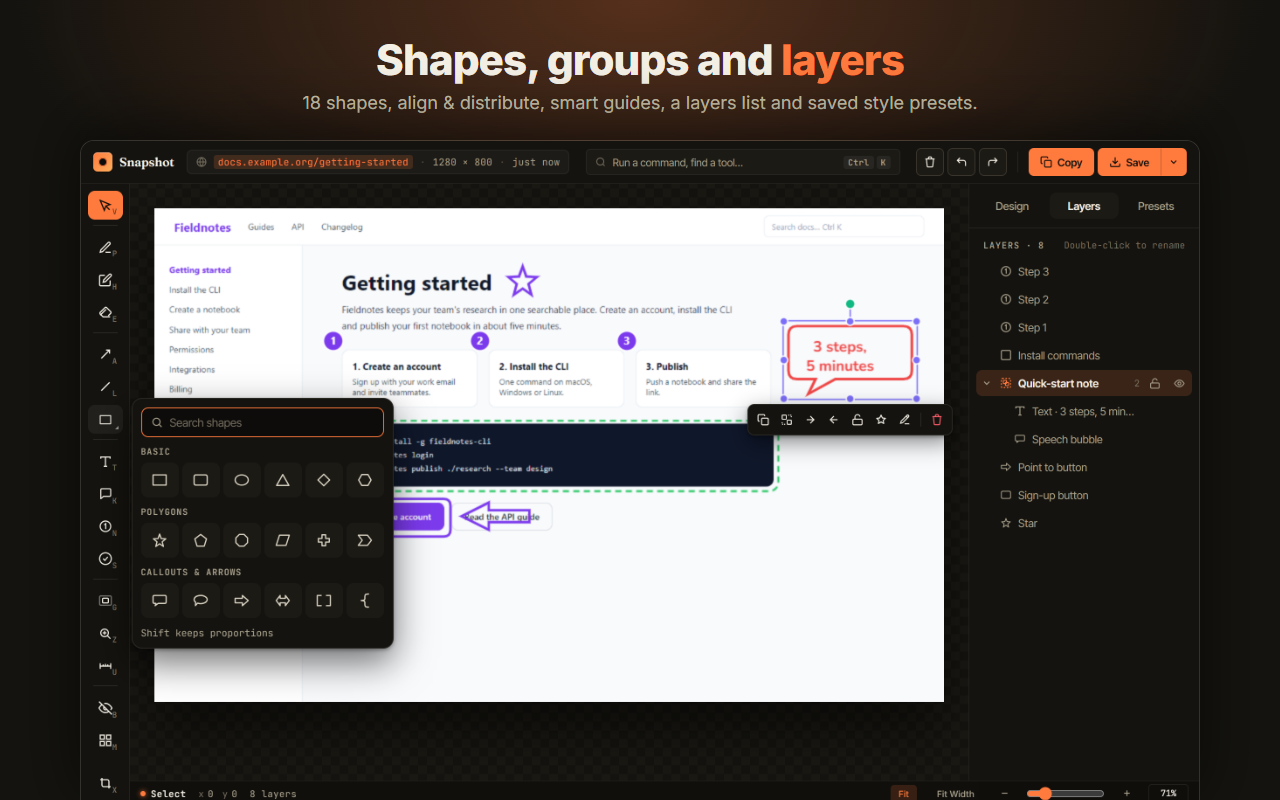
Task: Undo the last action
Action: (x=961, y=162)
